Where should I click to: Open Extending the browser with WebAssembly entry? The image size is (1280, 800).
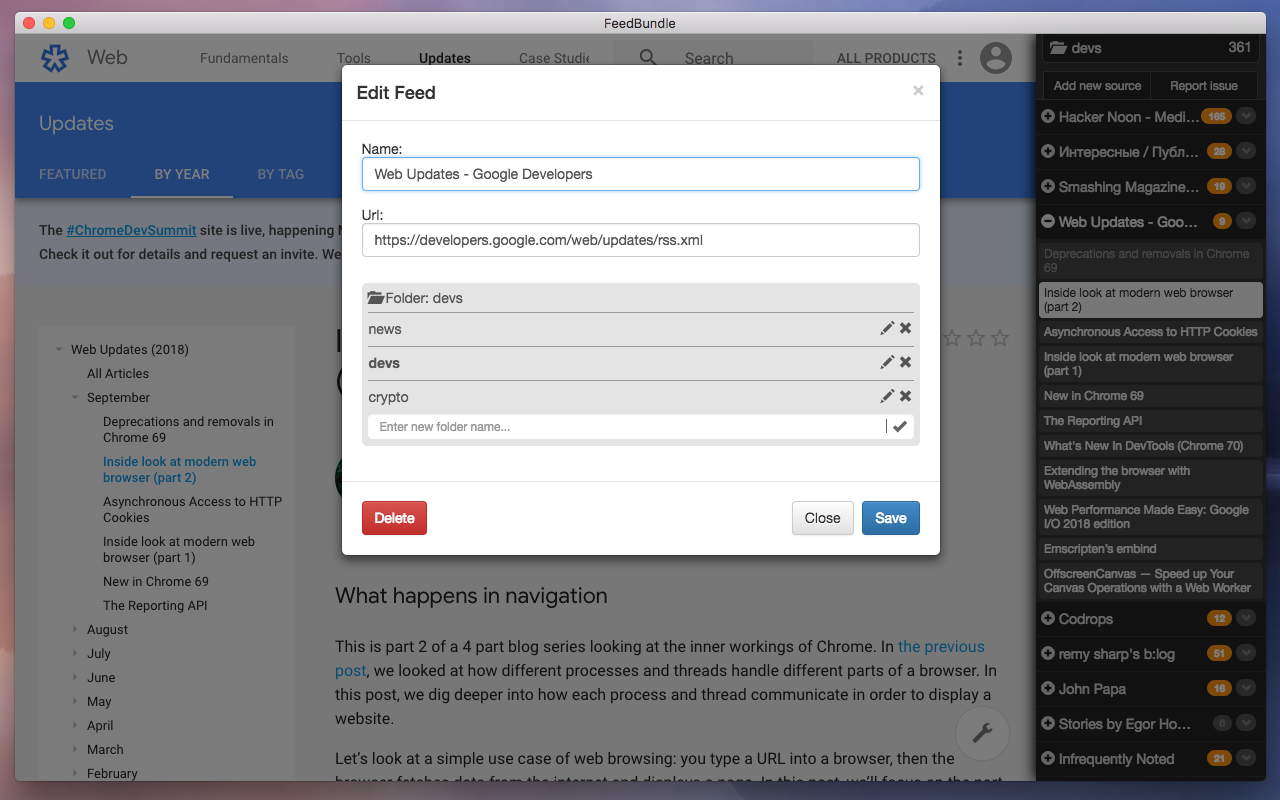(1150, 478)
